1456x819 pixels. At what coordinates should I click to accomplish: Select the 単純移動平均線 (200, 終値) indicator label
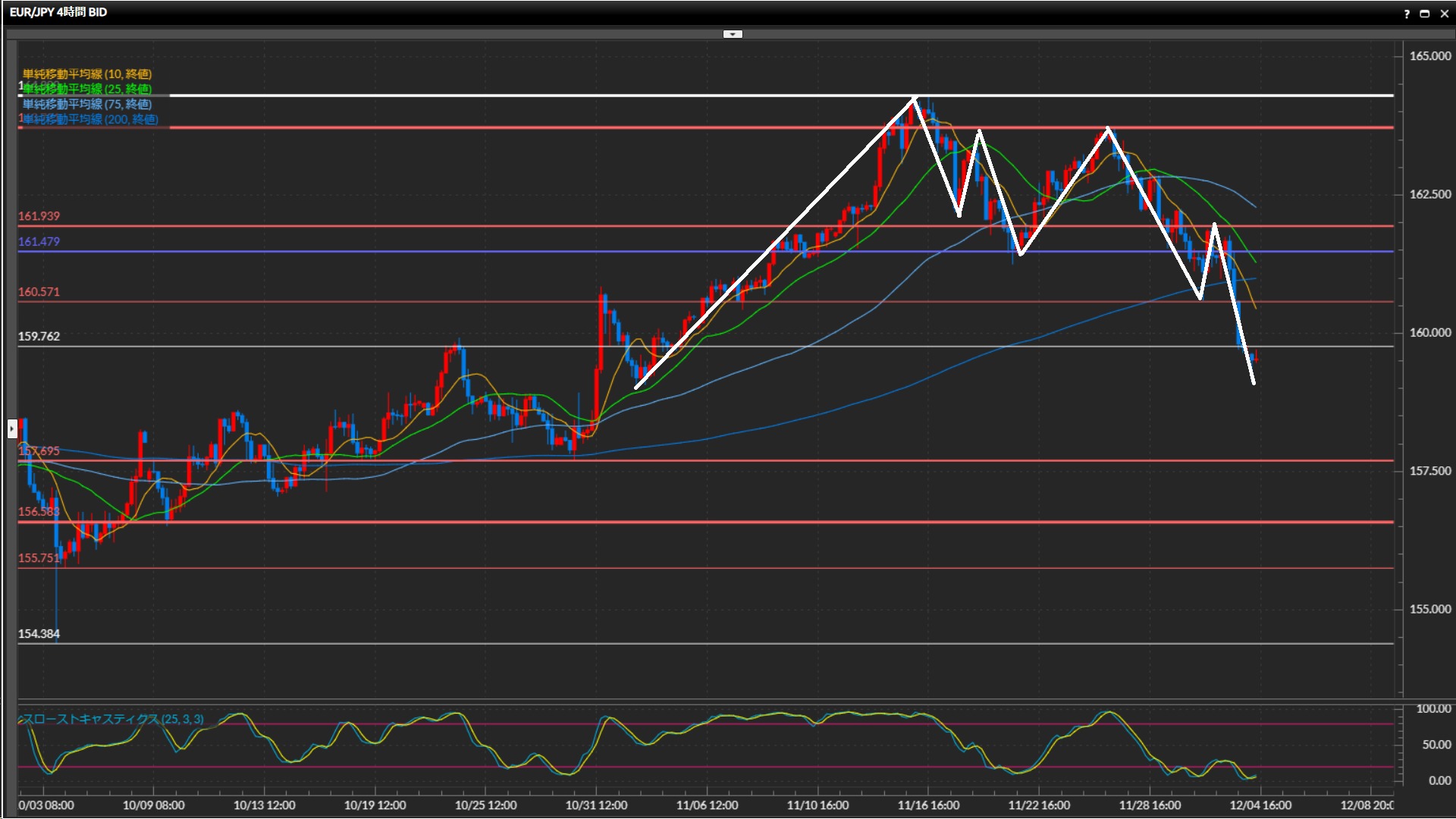pos(90,119)
